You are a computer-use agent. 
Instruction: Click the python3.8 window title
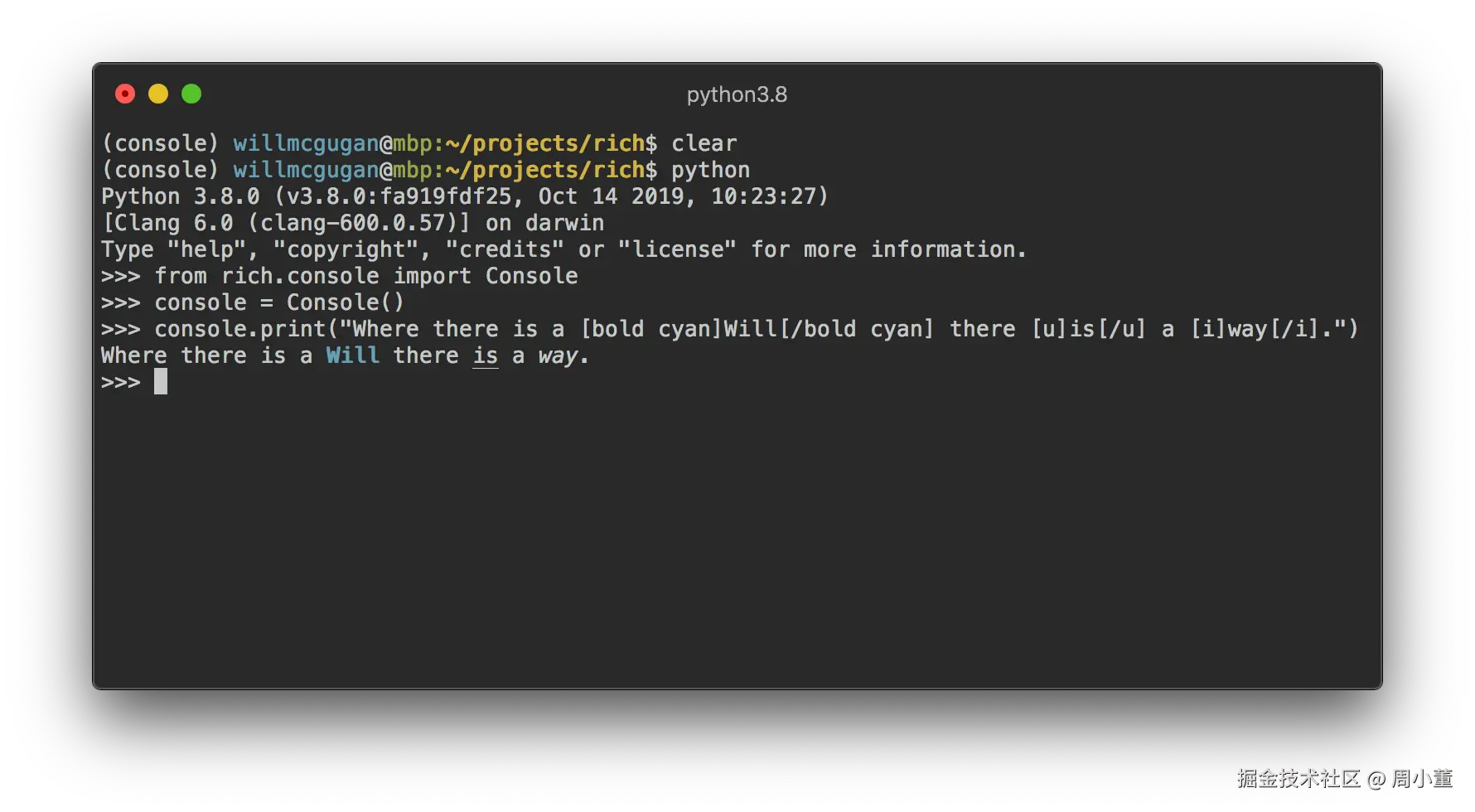(x=737, y=94)
